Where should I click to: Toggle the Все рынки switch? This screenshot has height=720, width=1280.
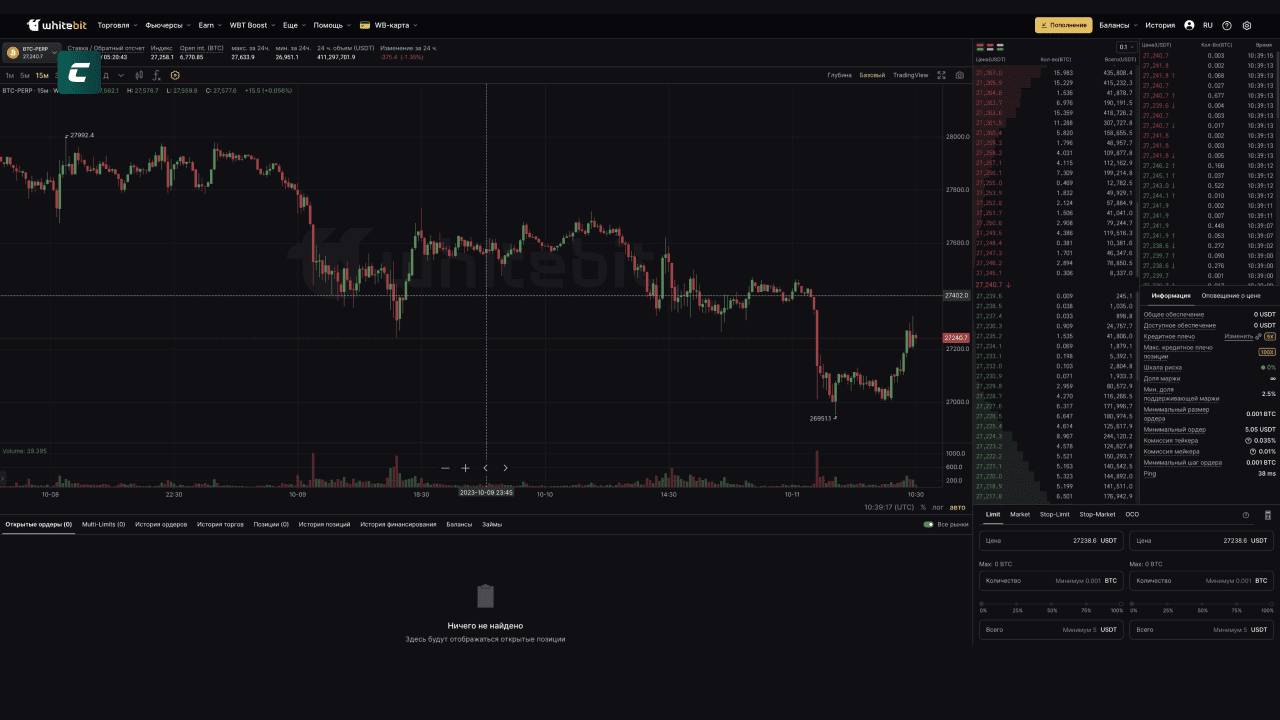(x=928, y=524)
